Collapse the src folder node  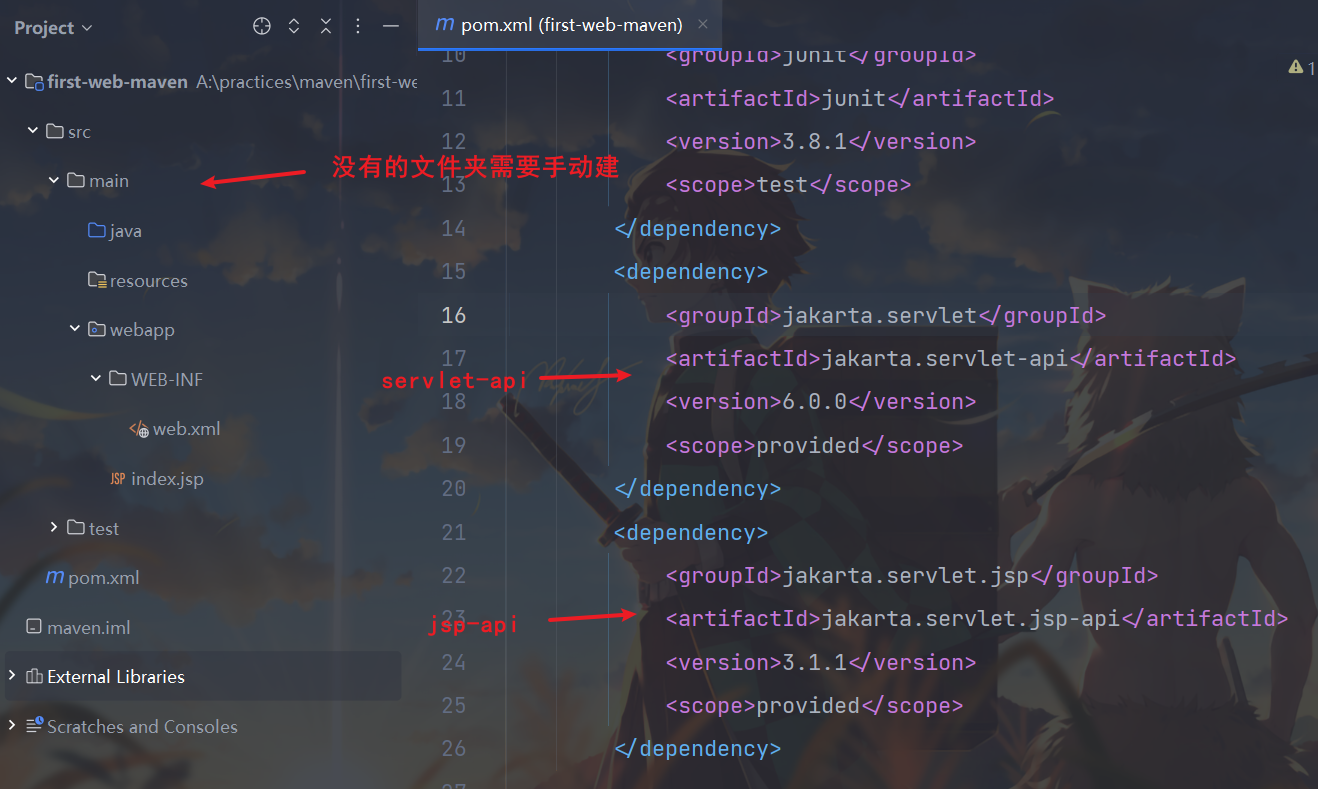pos(33,131)
